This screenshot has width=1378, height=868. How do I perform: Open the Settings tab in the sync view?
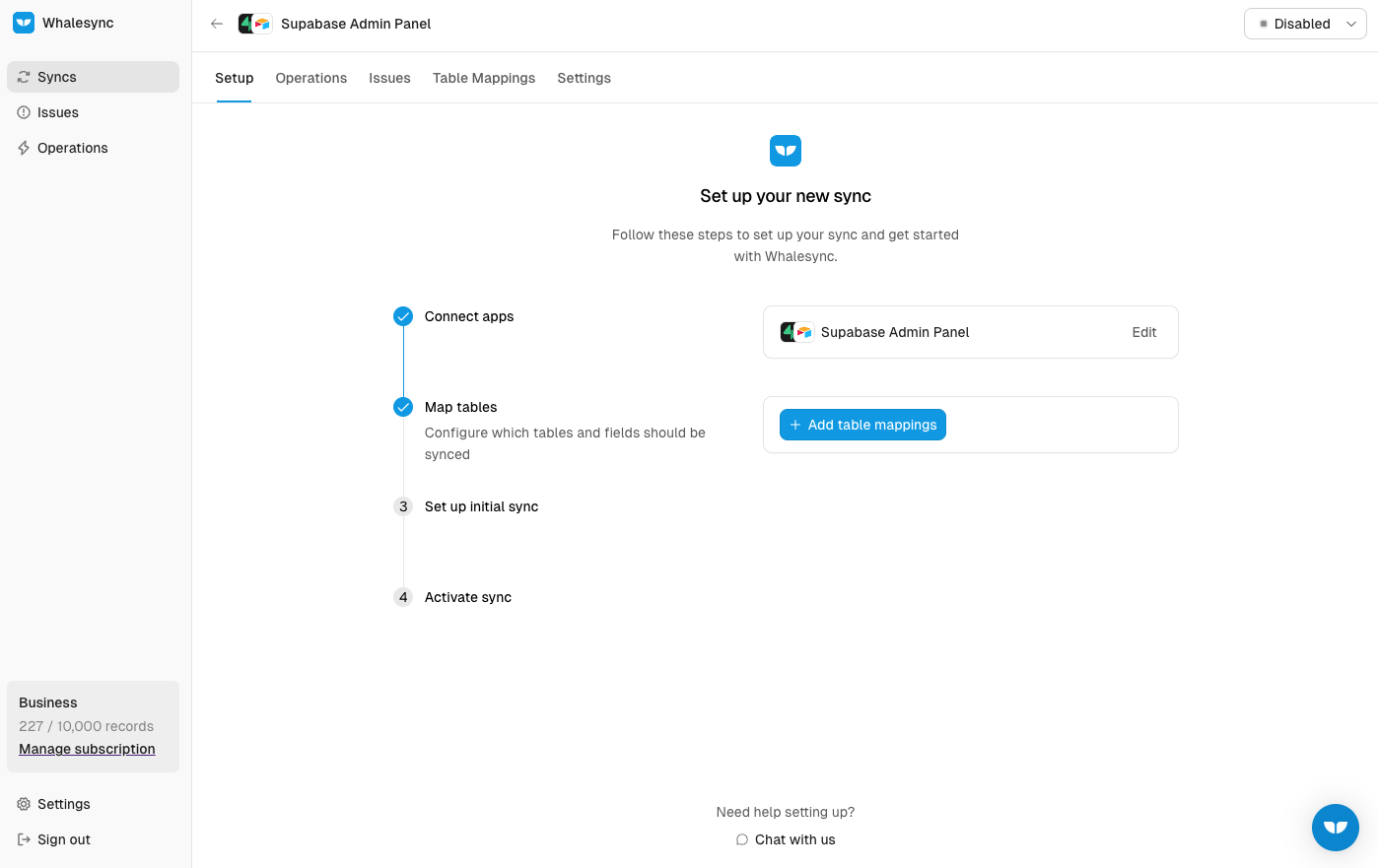pos(584,78)
